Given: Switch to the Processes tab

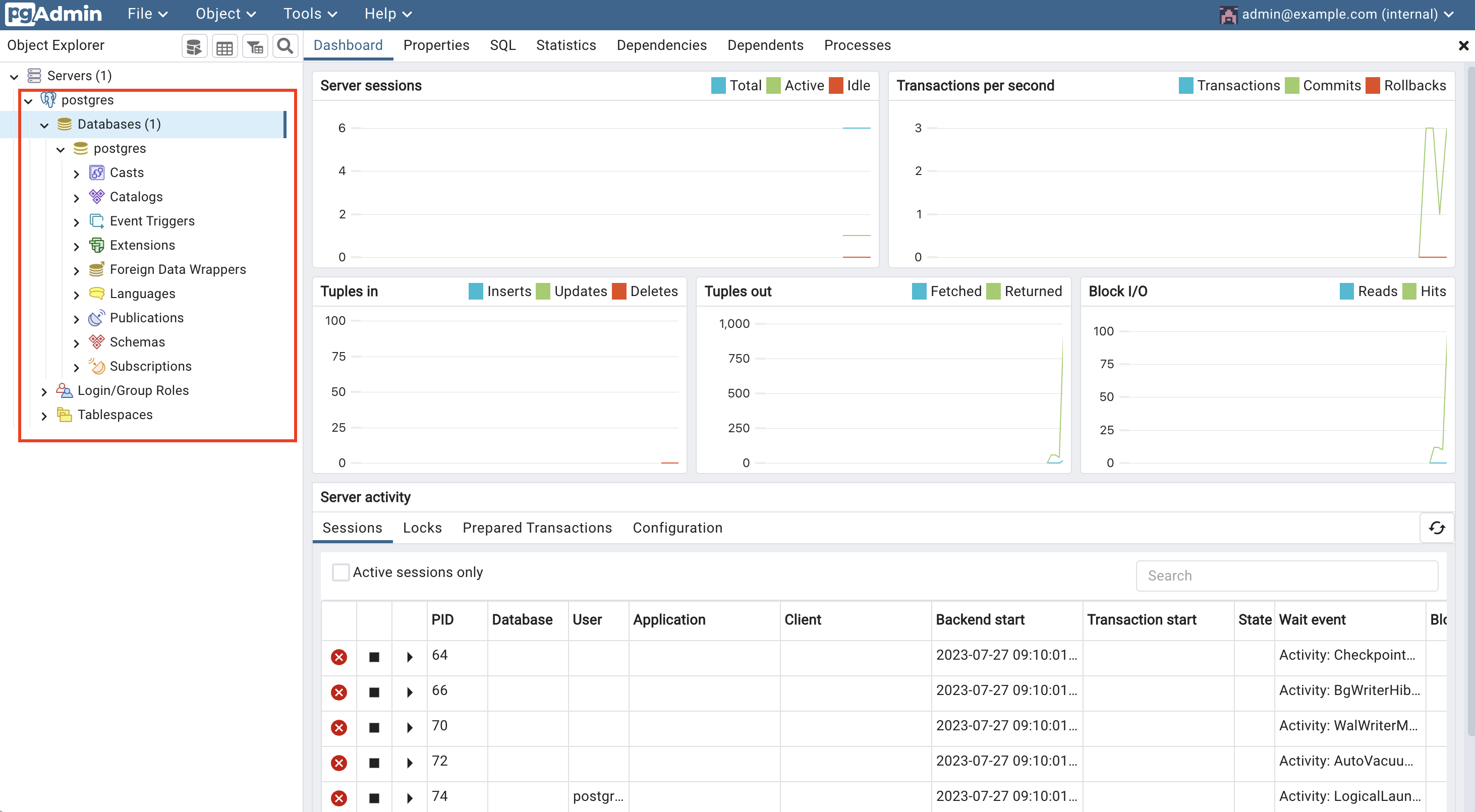Looking at the screenshot, I should (857, 45).
